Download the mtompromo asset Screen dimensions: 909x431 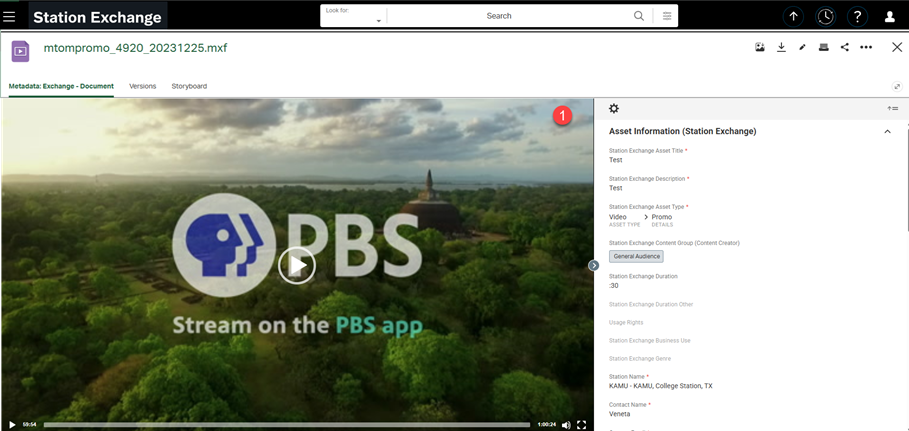pos(781,47)
